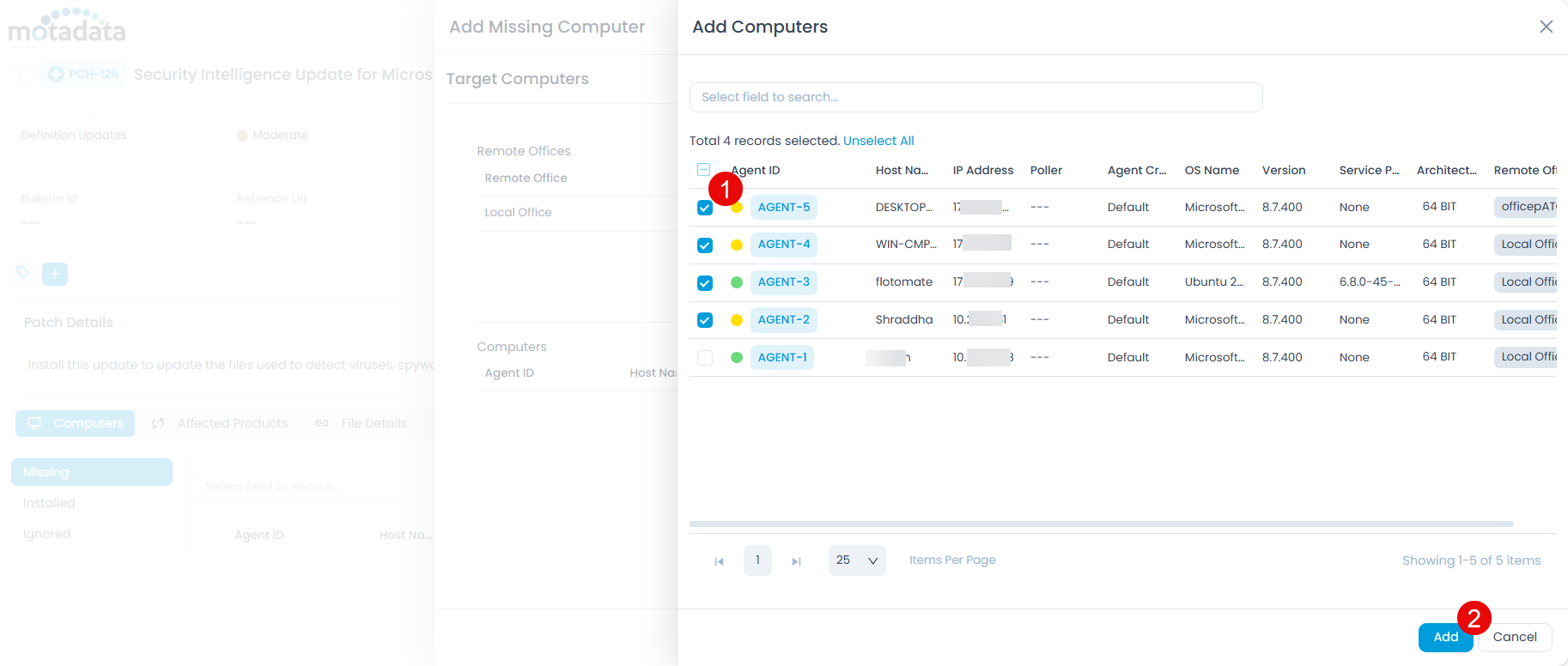The height and width of the screenshot is (666, 1568).
Task: Sort by Agent ID column header
Action: (756, 170)
